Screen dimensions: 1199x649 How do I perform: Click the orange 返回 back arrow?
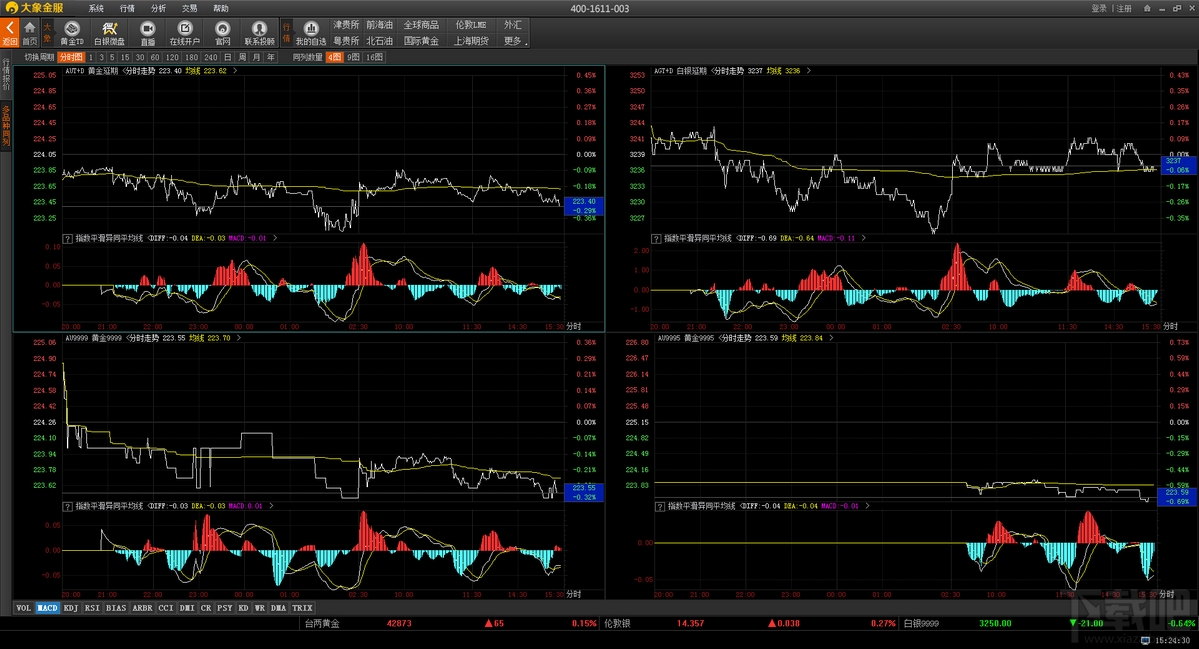[x=9, y=33]
